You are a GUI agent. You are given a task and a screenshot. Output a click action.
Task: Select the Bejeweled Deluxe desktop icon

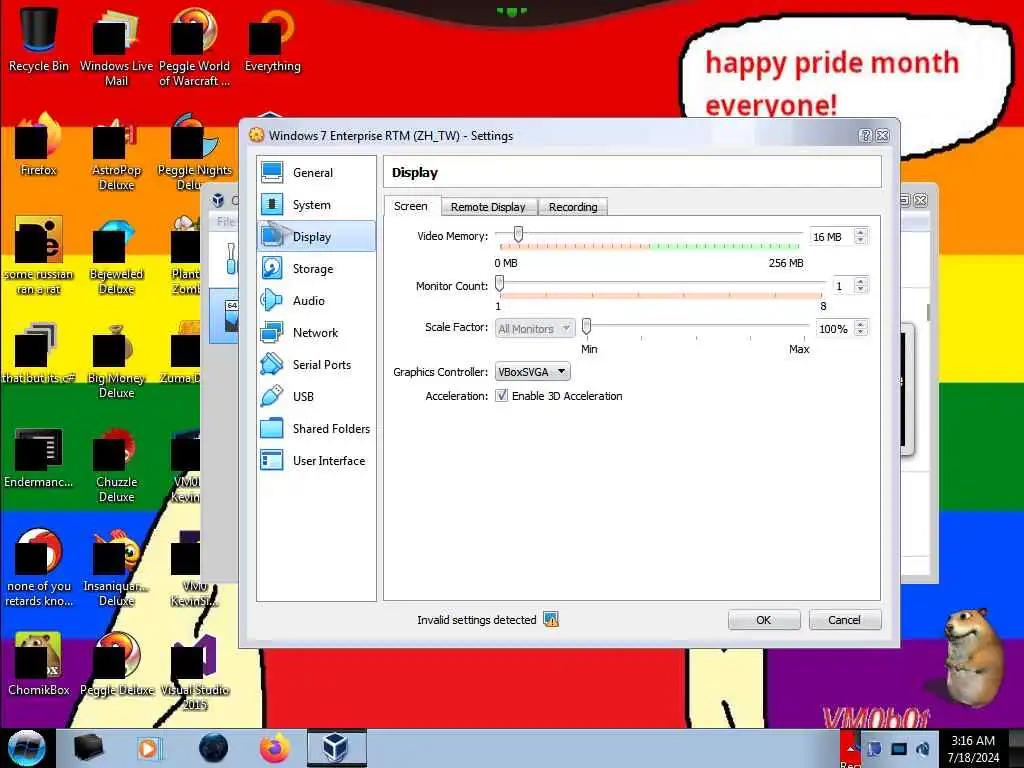coord(116,257)
